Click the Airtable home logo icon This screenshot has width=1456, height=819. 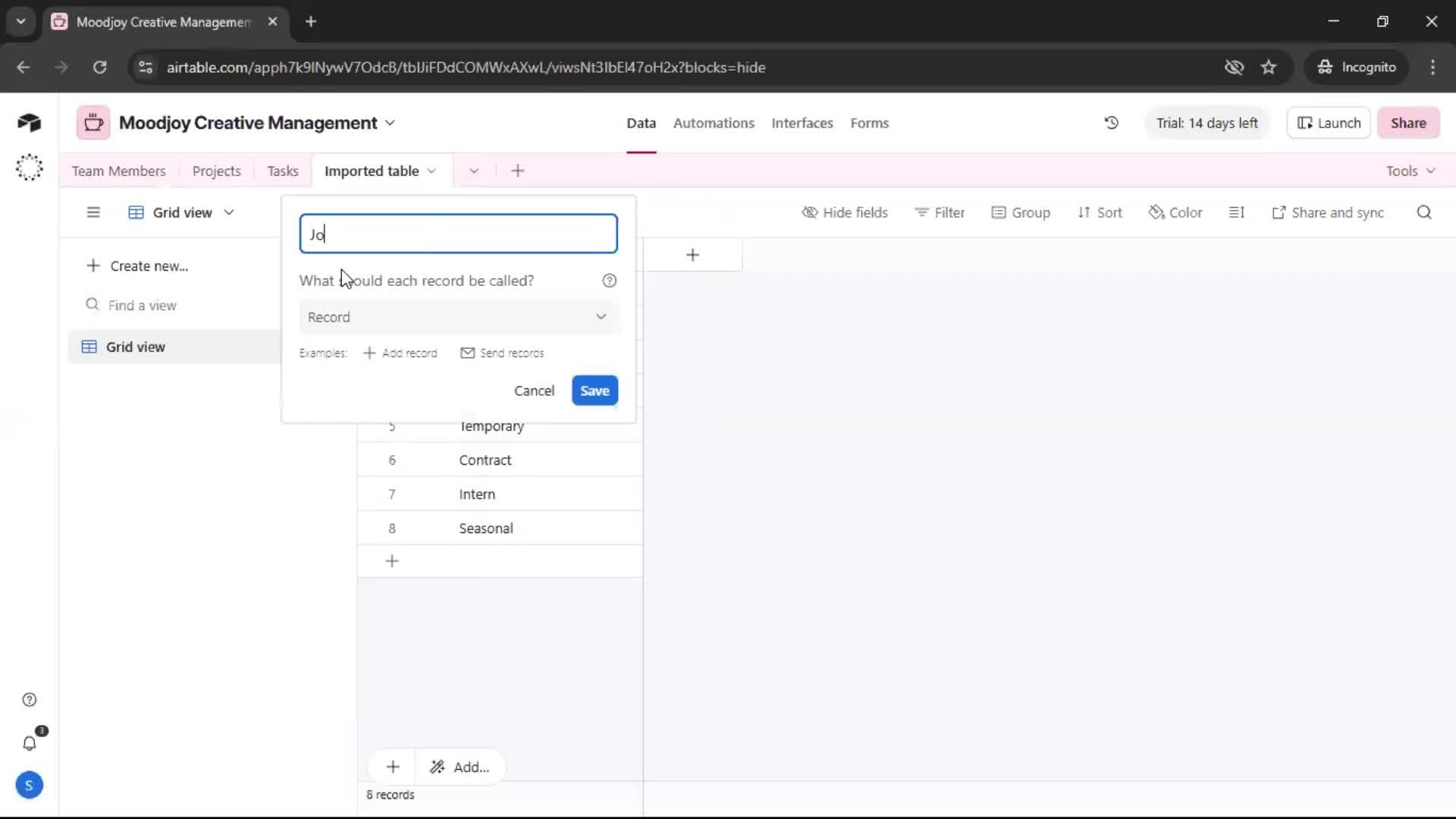tap(29, 122)
